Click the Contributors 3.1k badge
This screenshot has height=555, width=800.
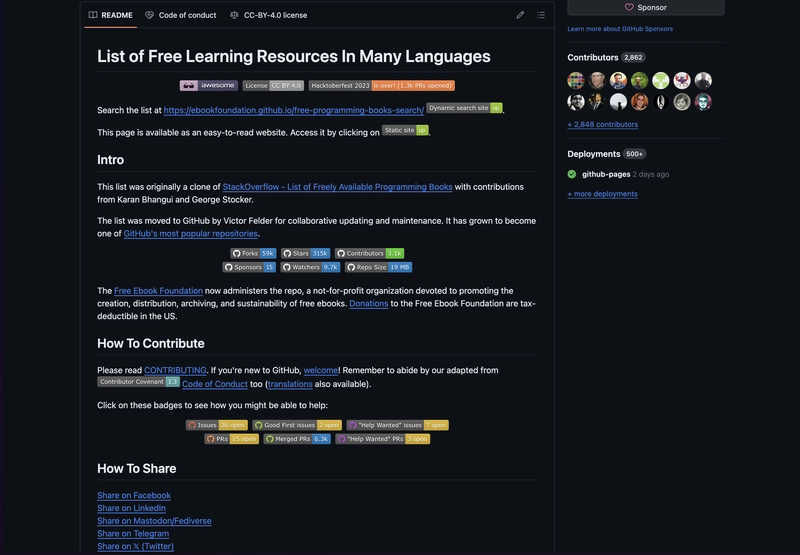(369, 253)
